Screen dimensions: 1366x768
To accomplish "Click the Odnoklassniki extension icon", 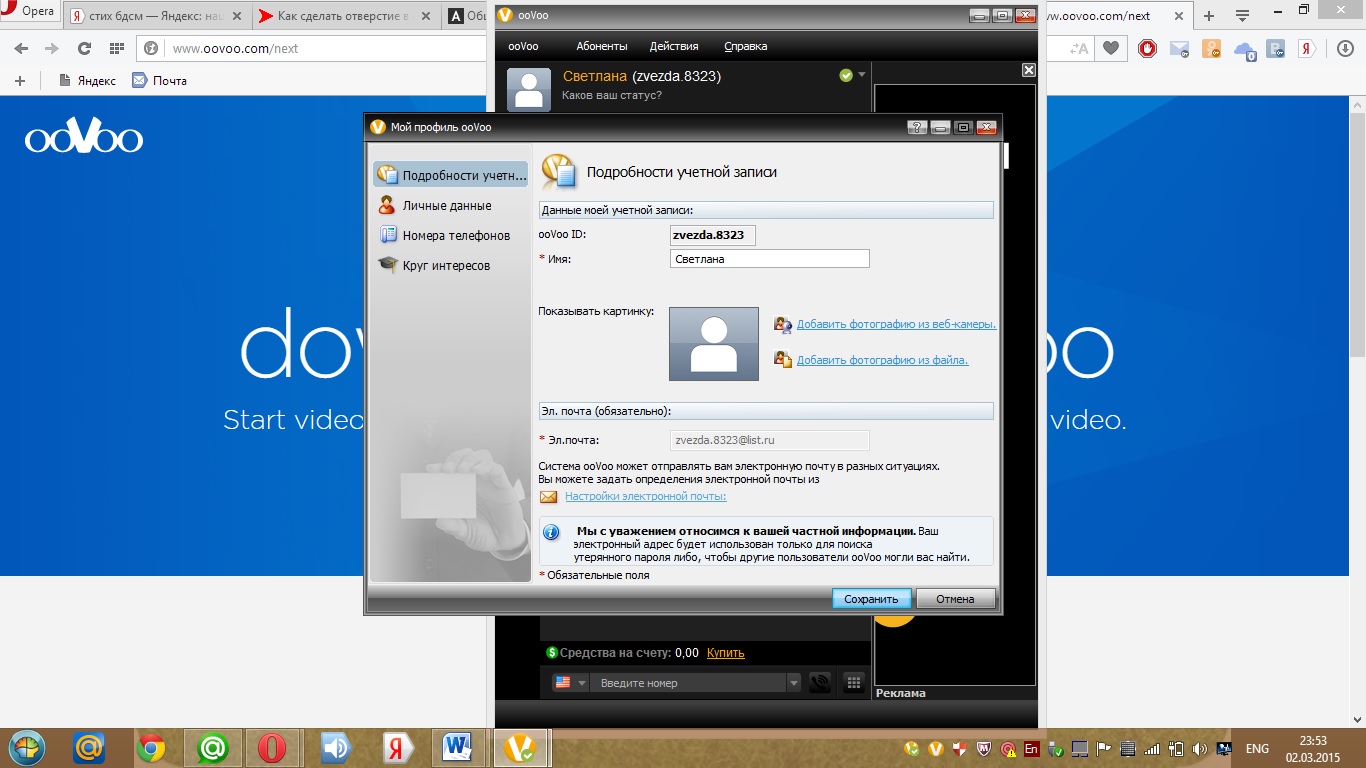I will pyautogui.click(x=1211, y=48).
